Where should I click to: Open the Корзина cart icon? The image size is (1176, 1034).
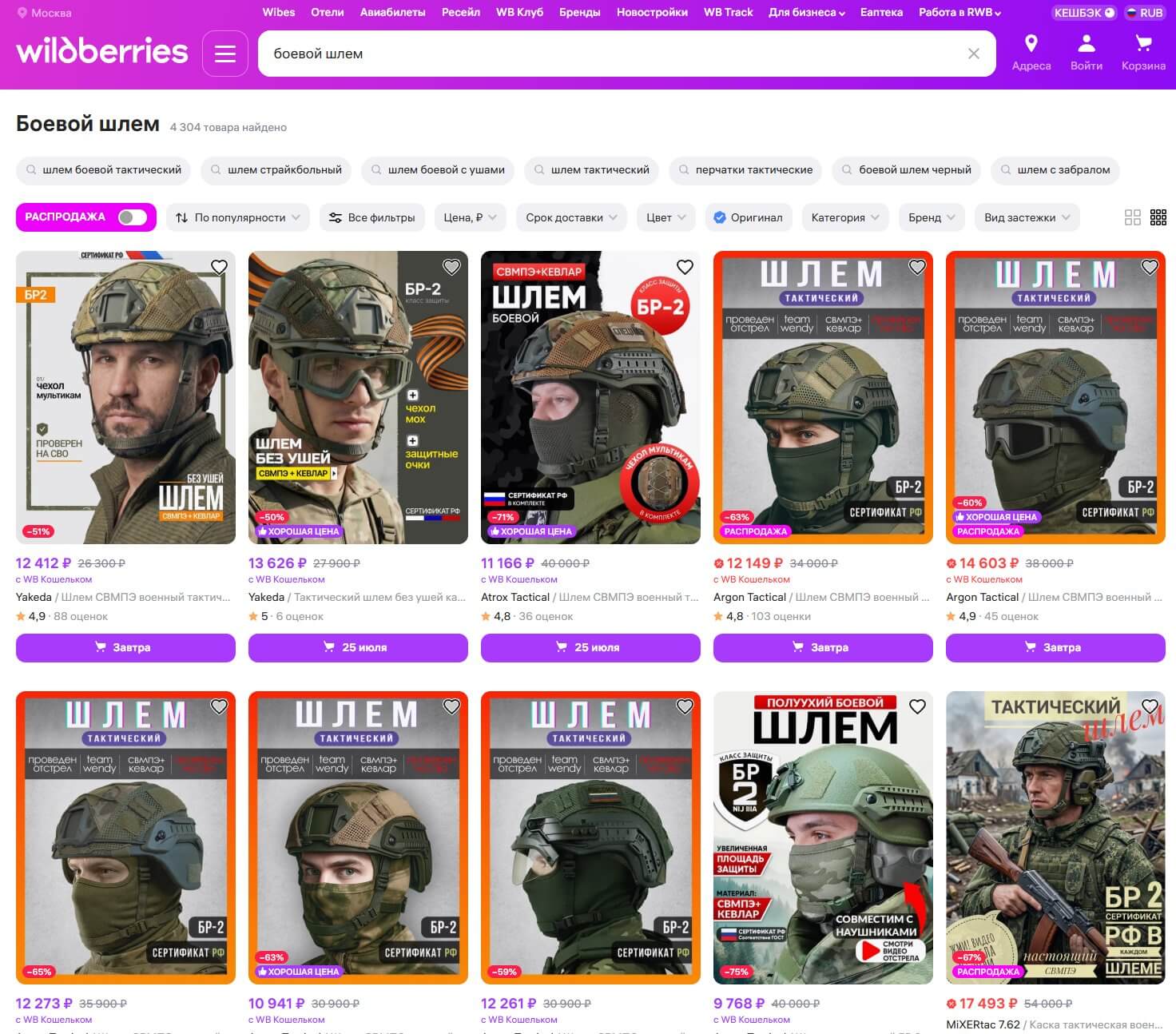[x=1143, y=53]
